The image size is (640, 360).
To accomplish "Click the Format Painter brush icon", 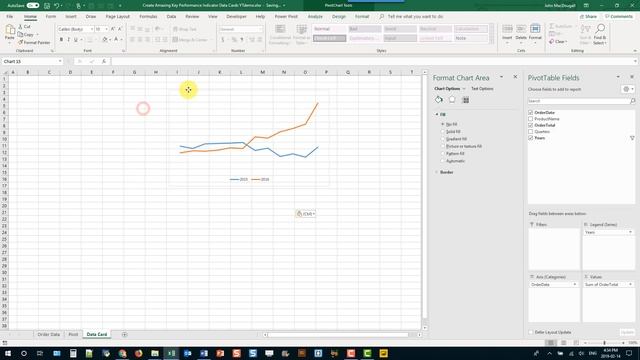I will 20,42.
